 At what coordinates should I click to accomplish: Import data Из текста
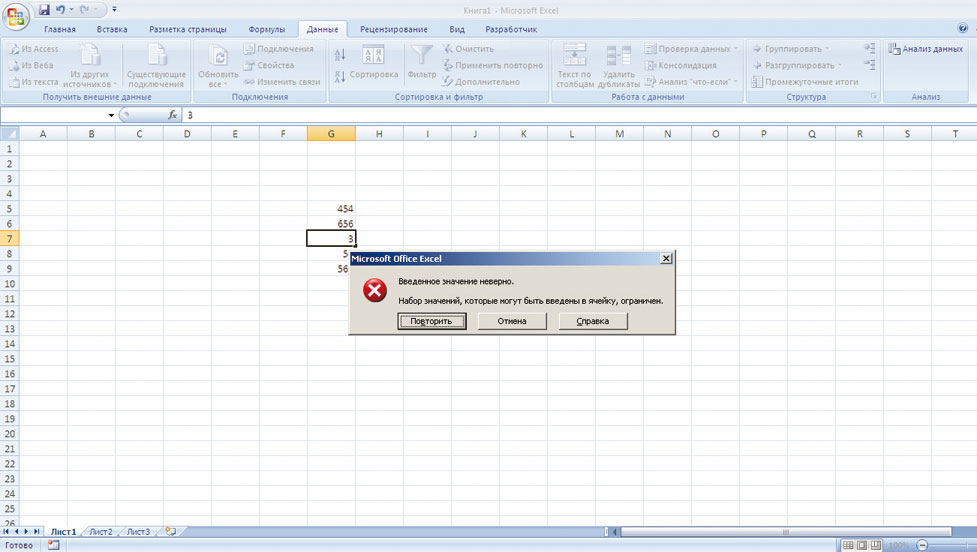coord(34,82)
